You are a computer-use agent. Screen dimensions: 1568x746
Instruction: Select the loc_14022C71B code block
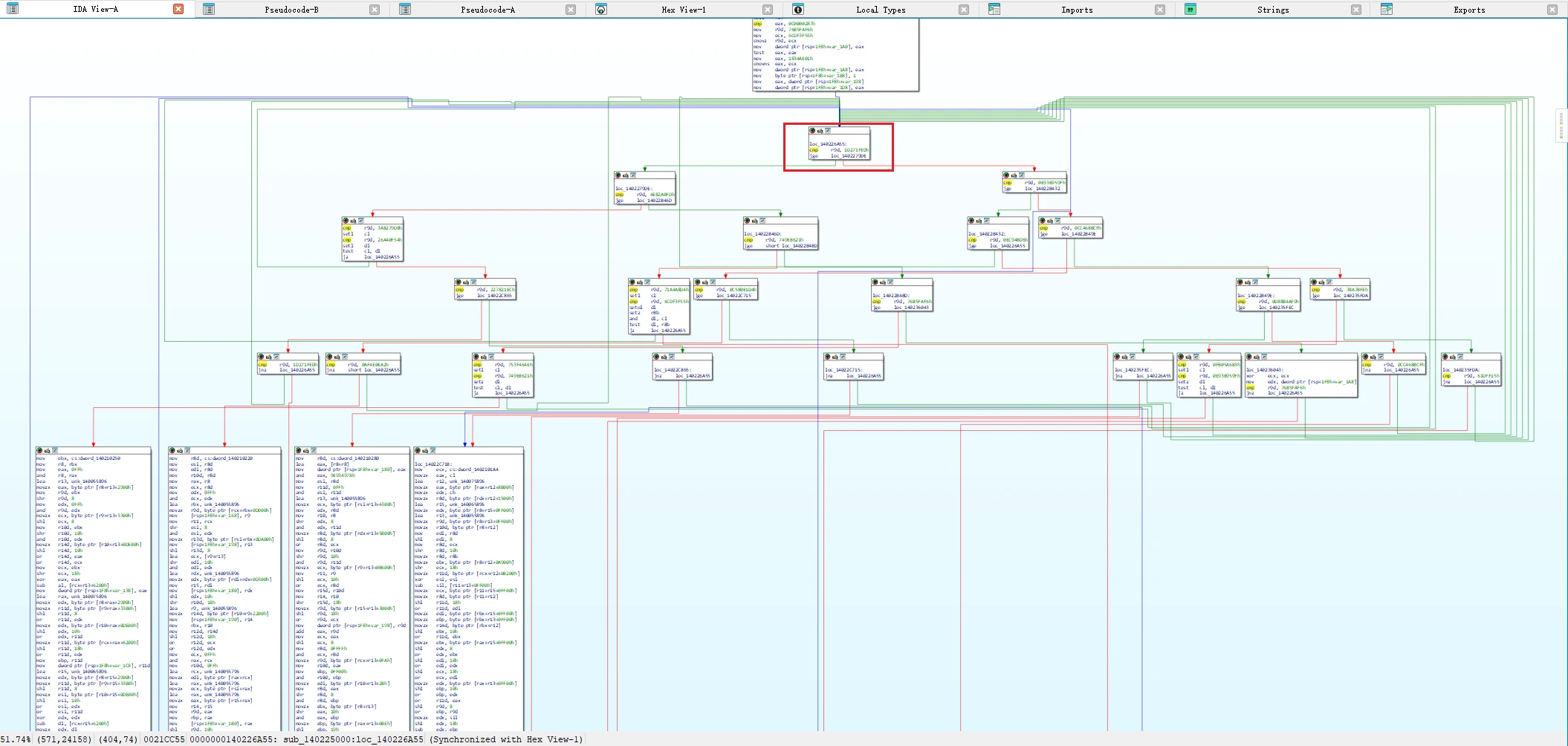click(468, 588)
